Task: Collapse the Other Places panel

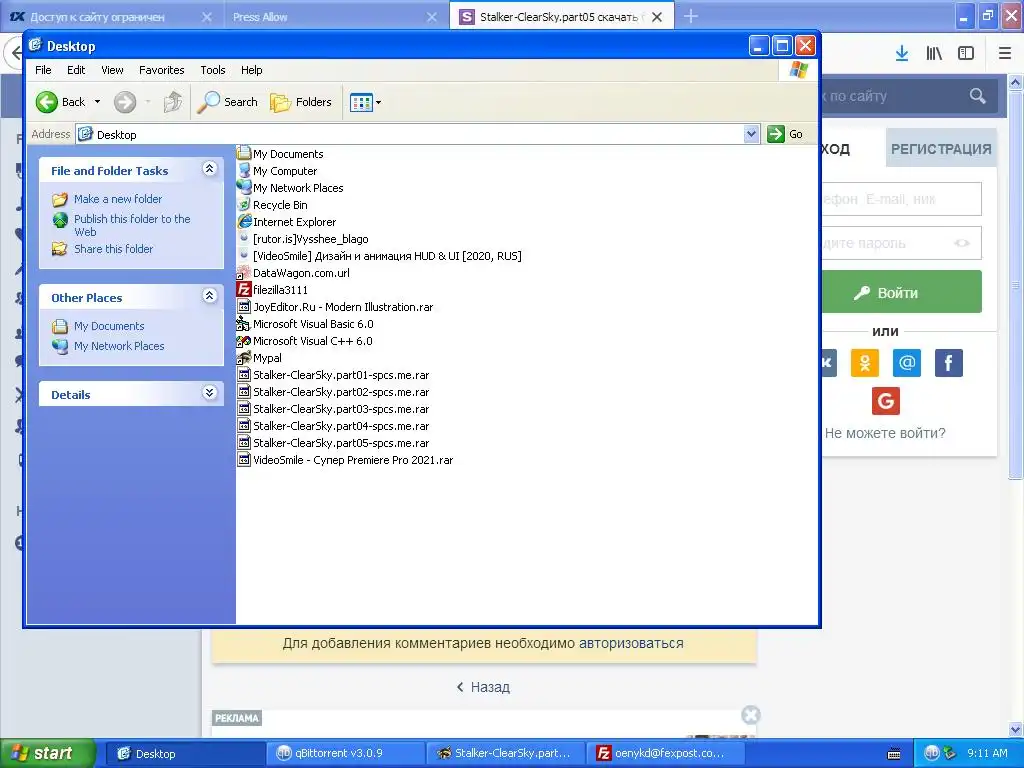Action: 210,296
